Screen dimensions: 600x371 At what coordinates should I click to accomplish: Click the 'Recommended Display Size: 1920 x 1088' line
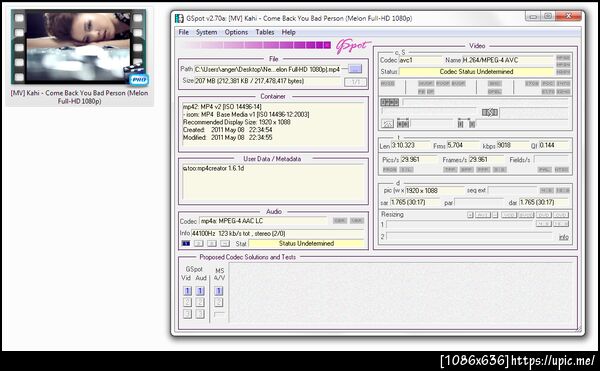(x=236, y=122)
